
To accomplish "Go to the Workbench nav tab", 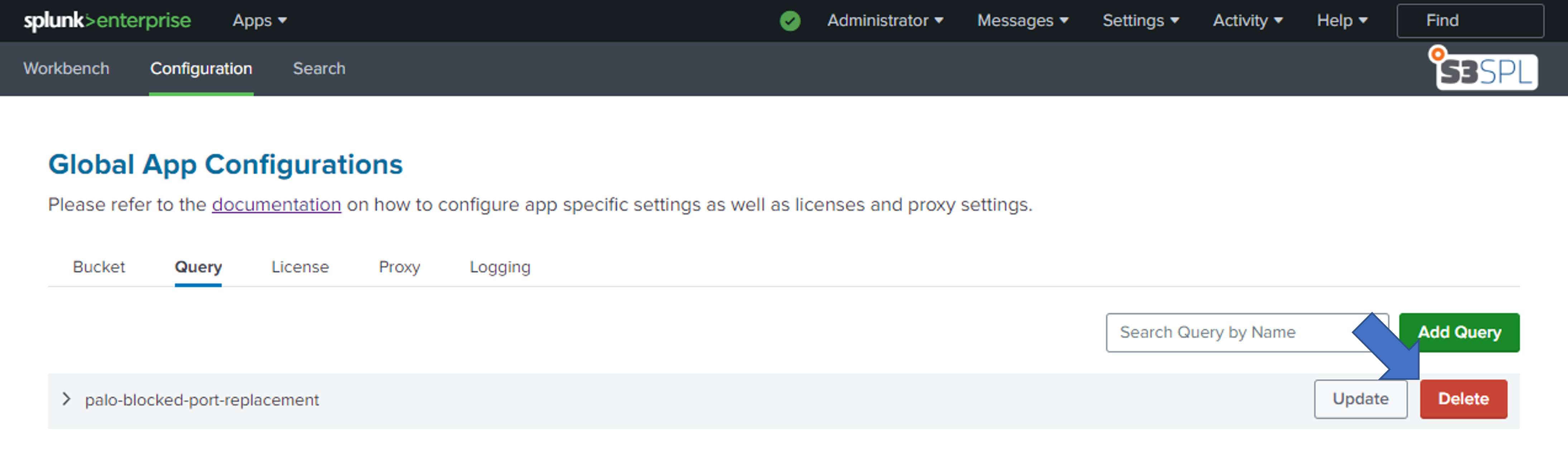I will (x=66, y=69).
